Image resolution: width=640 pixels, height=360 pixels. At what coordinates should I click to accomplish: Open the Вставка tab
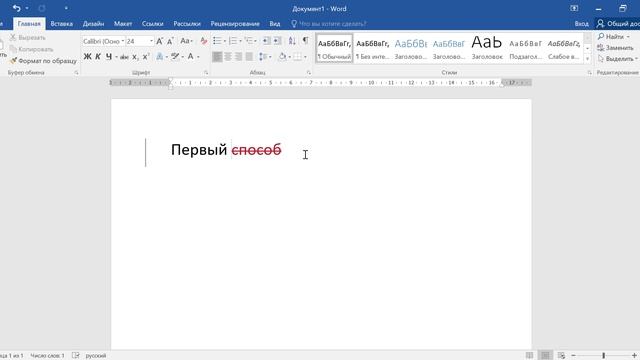[62, 24]
